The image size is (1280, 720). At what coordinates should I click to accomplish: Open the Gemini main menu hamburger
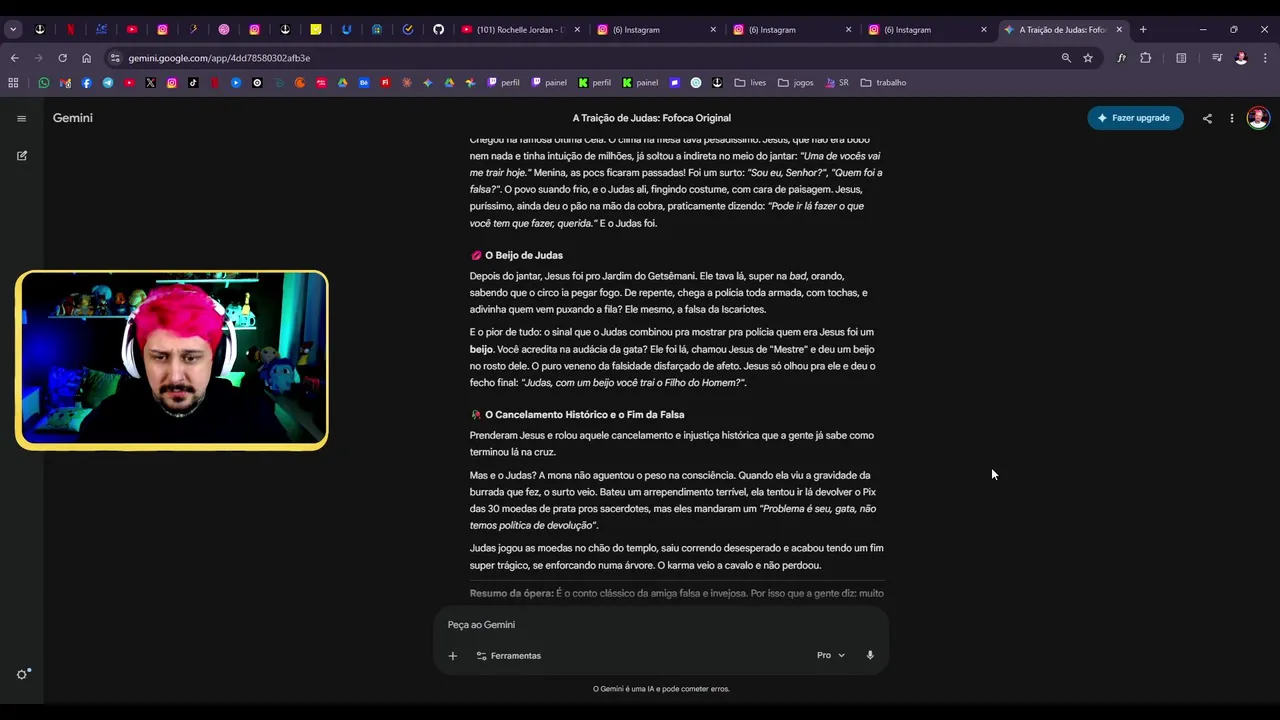click(x=21, y=118)
